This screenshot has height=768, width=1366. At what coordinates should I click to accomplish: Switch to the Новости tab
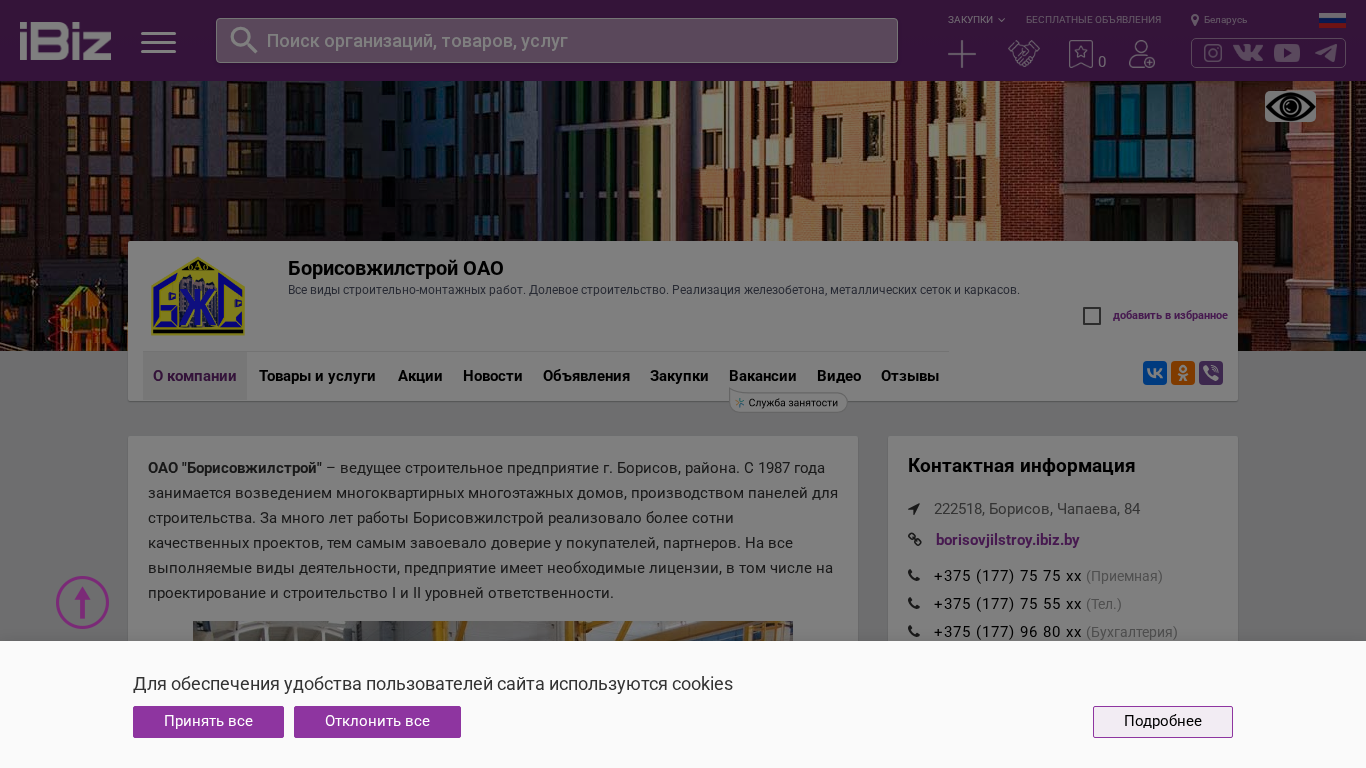(493, 376)
